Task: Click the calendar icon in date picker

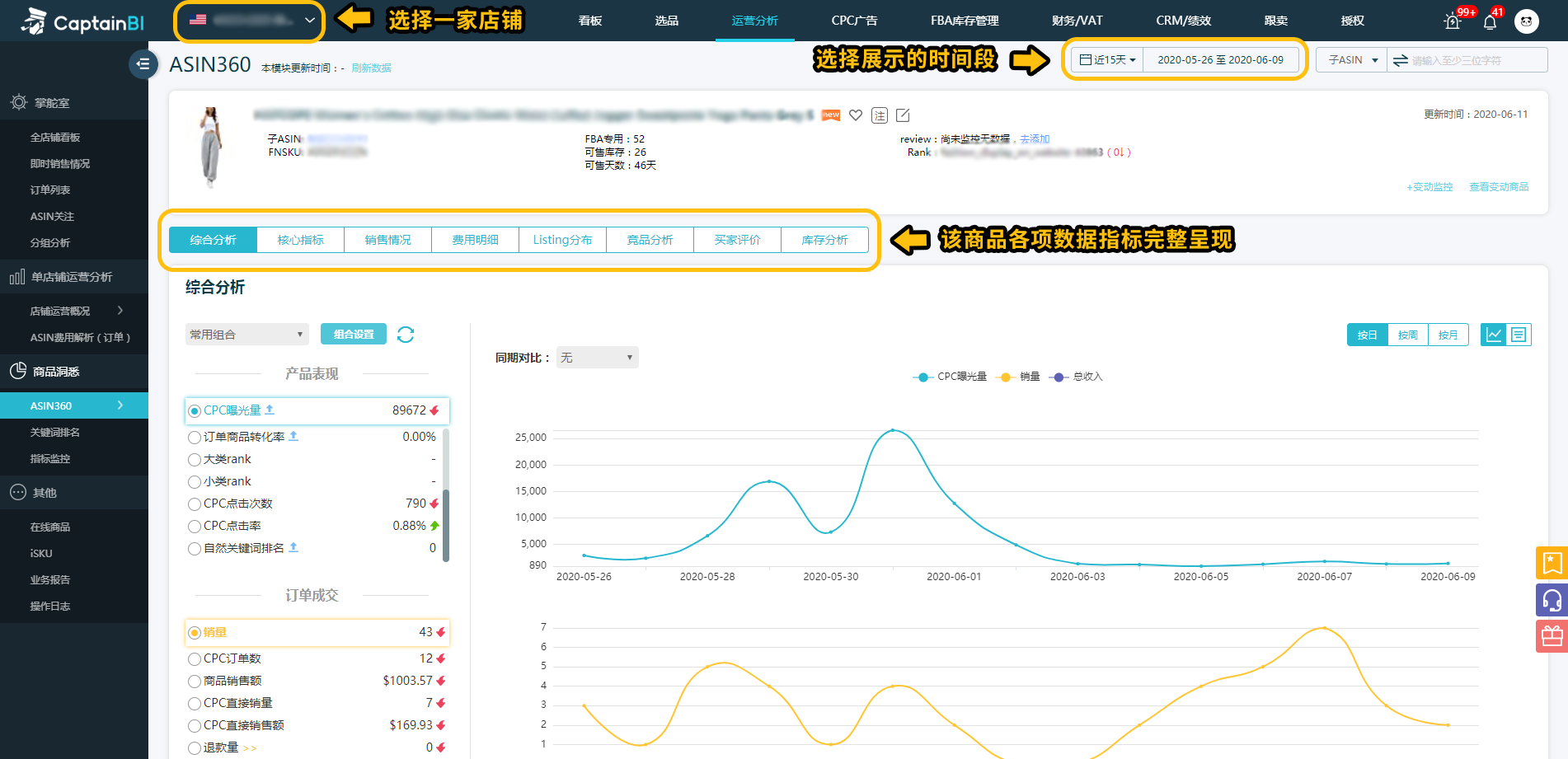Action: click(x=1086, y=60)
